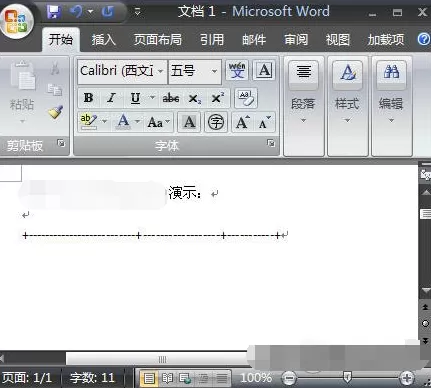Expand the 编辑 group
Image resolution: width=431 pixels, height=388 pixels.
[391, 106]
